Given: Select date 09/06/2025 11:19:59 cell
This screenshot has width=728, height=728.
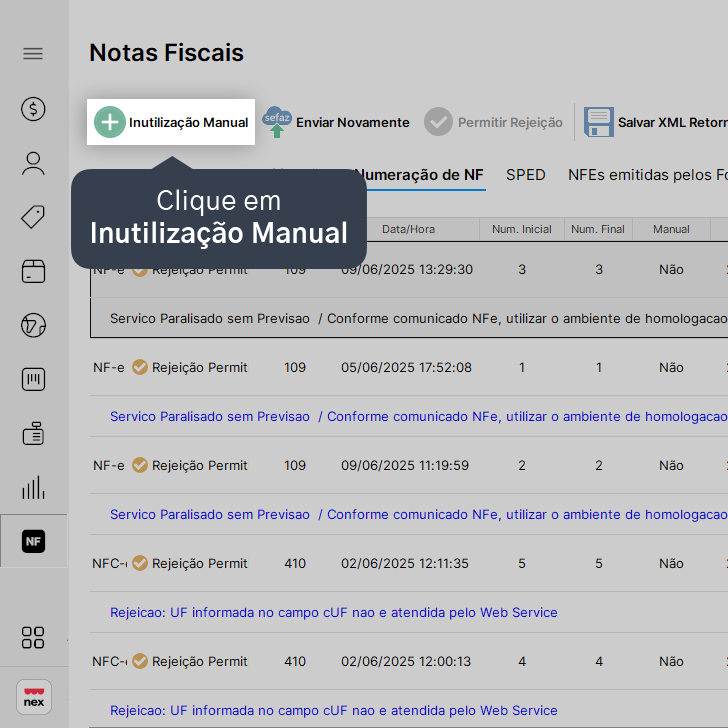Looking at the screenshot, I should [405, 465].
